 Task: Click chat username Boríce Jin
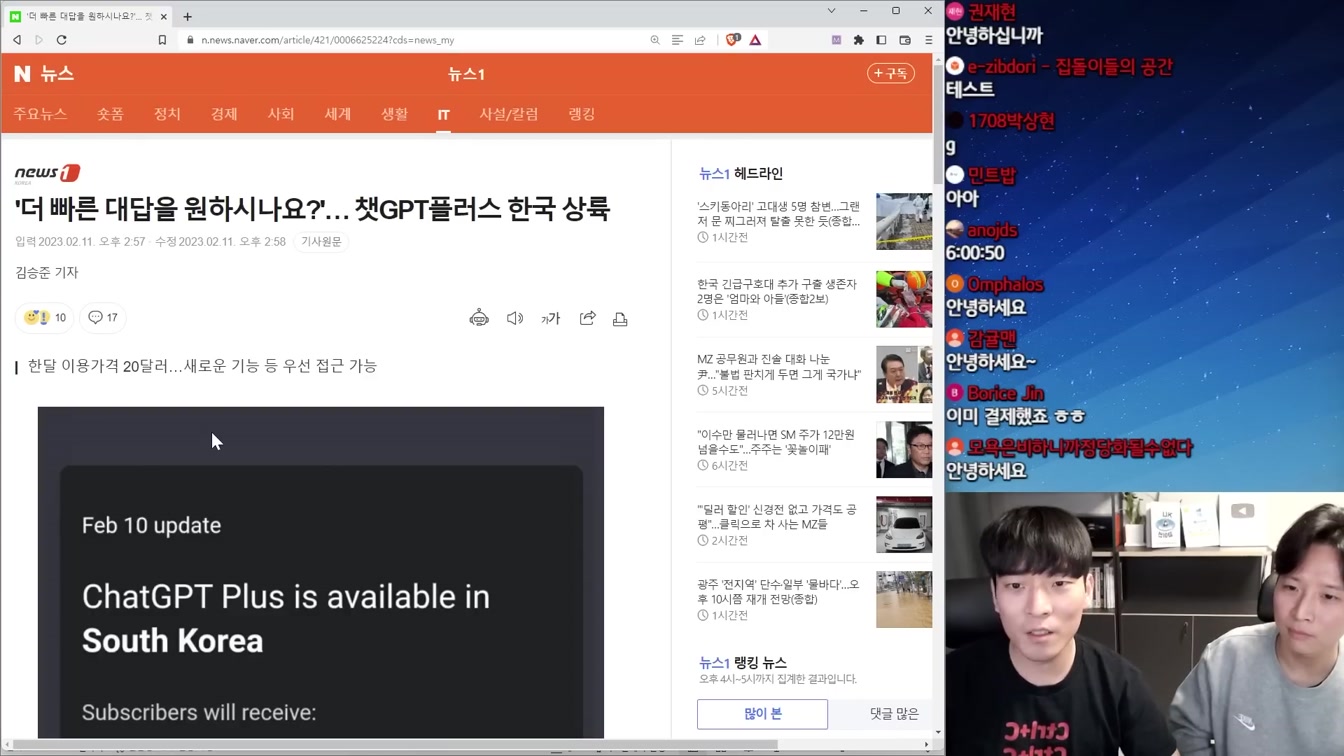pyautogui.click(x=1005, y=393)
